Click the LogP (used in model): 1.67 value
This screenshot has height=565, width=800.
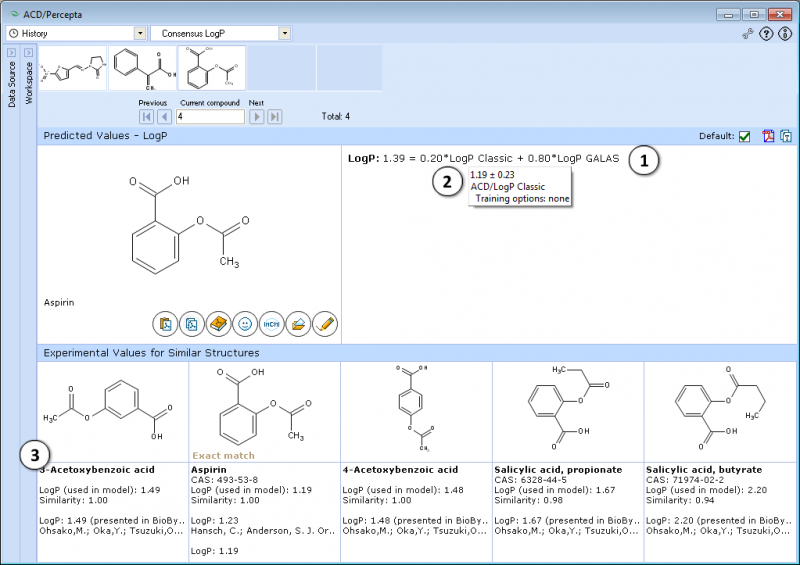coord(555,490)
